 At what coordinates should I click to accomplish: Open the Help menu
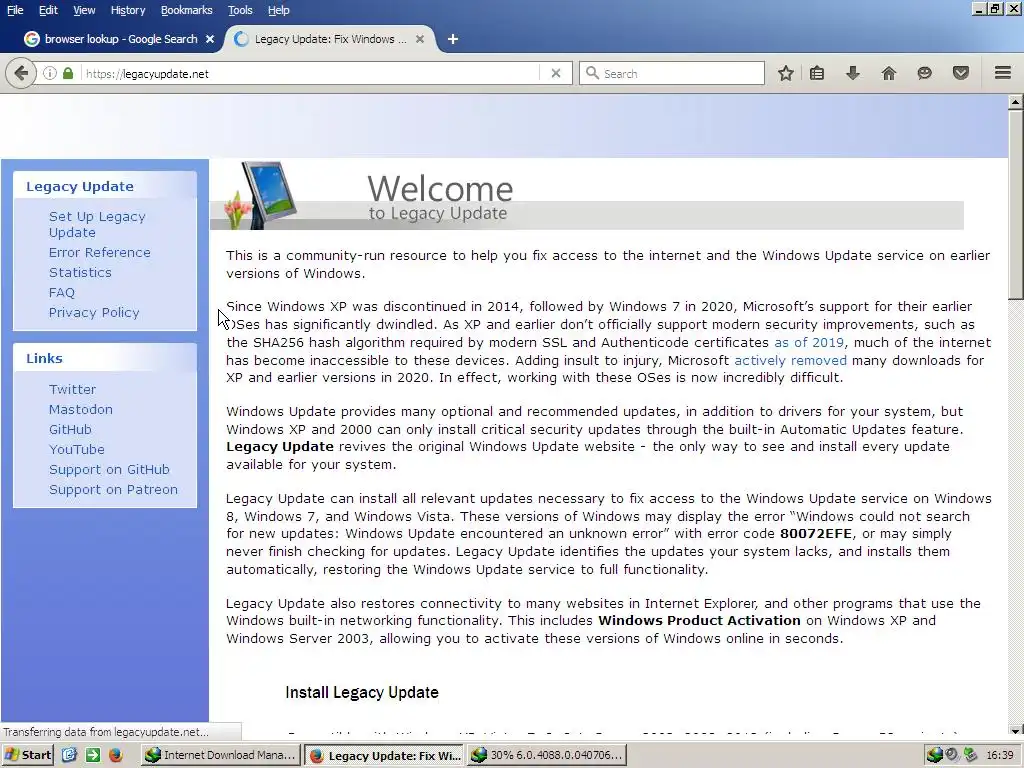click(278, 10)
